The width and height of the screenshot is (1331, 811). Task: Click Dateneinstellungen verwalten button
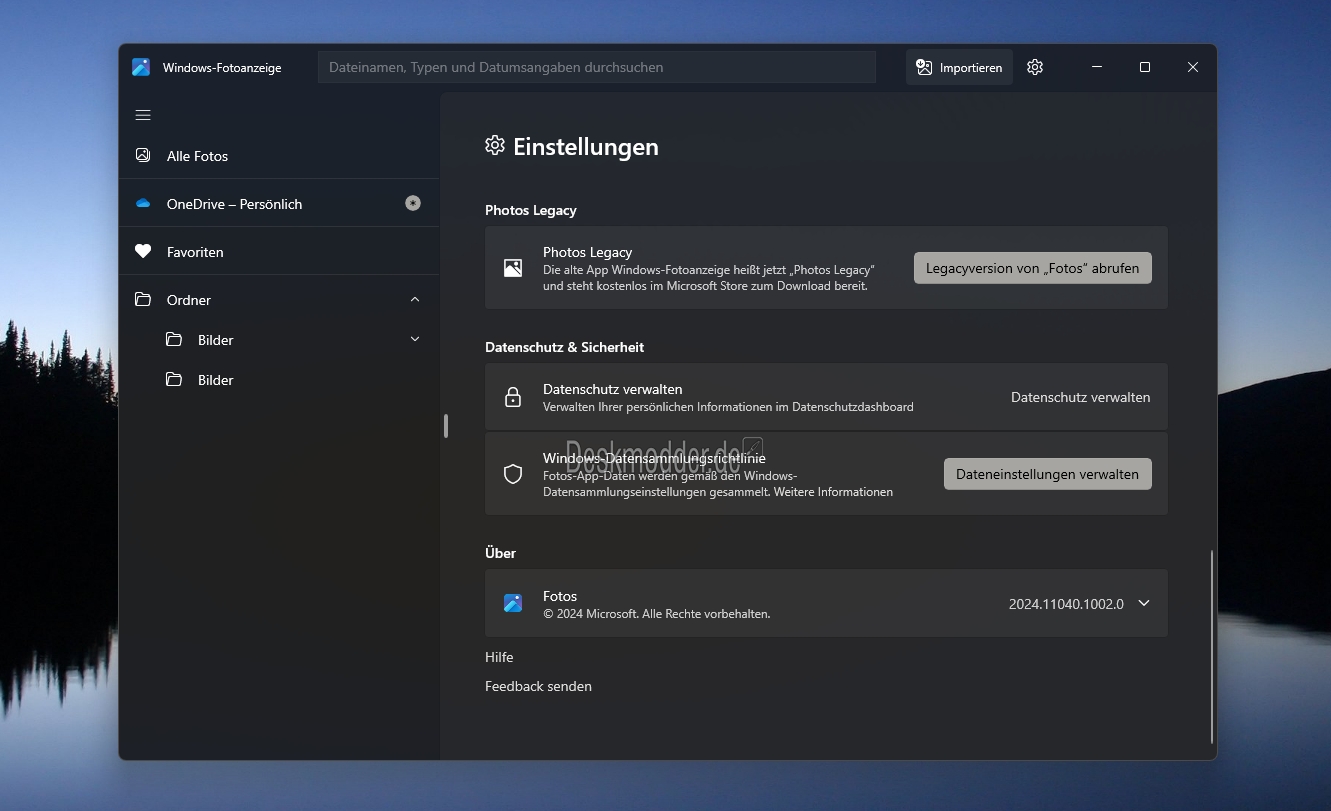[x=1047, y=474]
